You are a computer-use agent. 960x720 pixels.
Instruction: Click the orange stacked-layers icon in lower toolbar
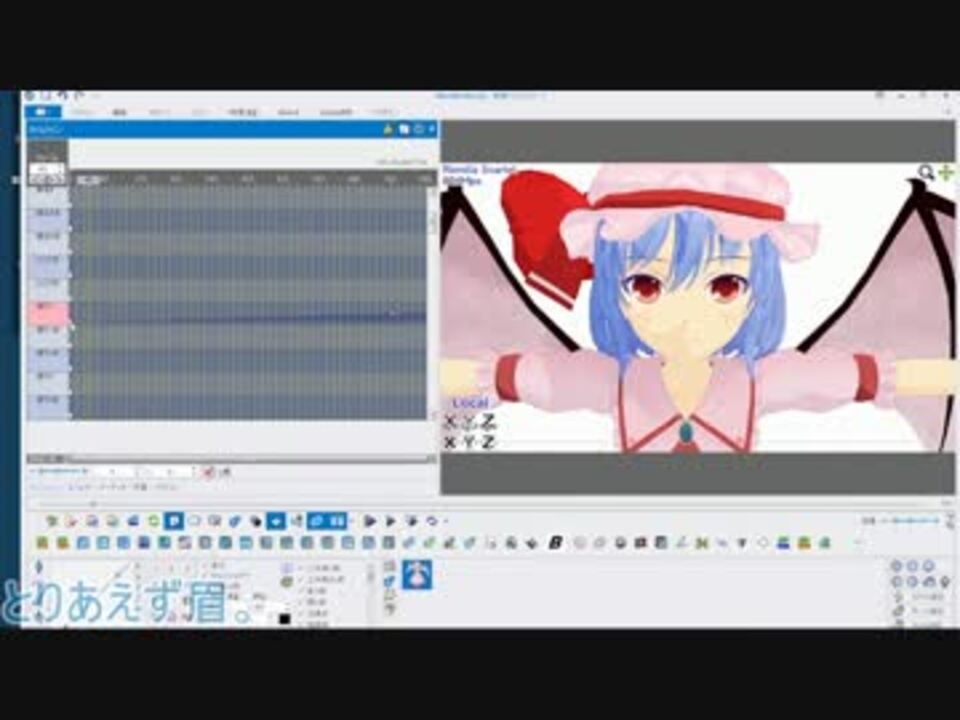804,542
